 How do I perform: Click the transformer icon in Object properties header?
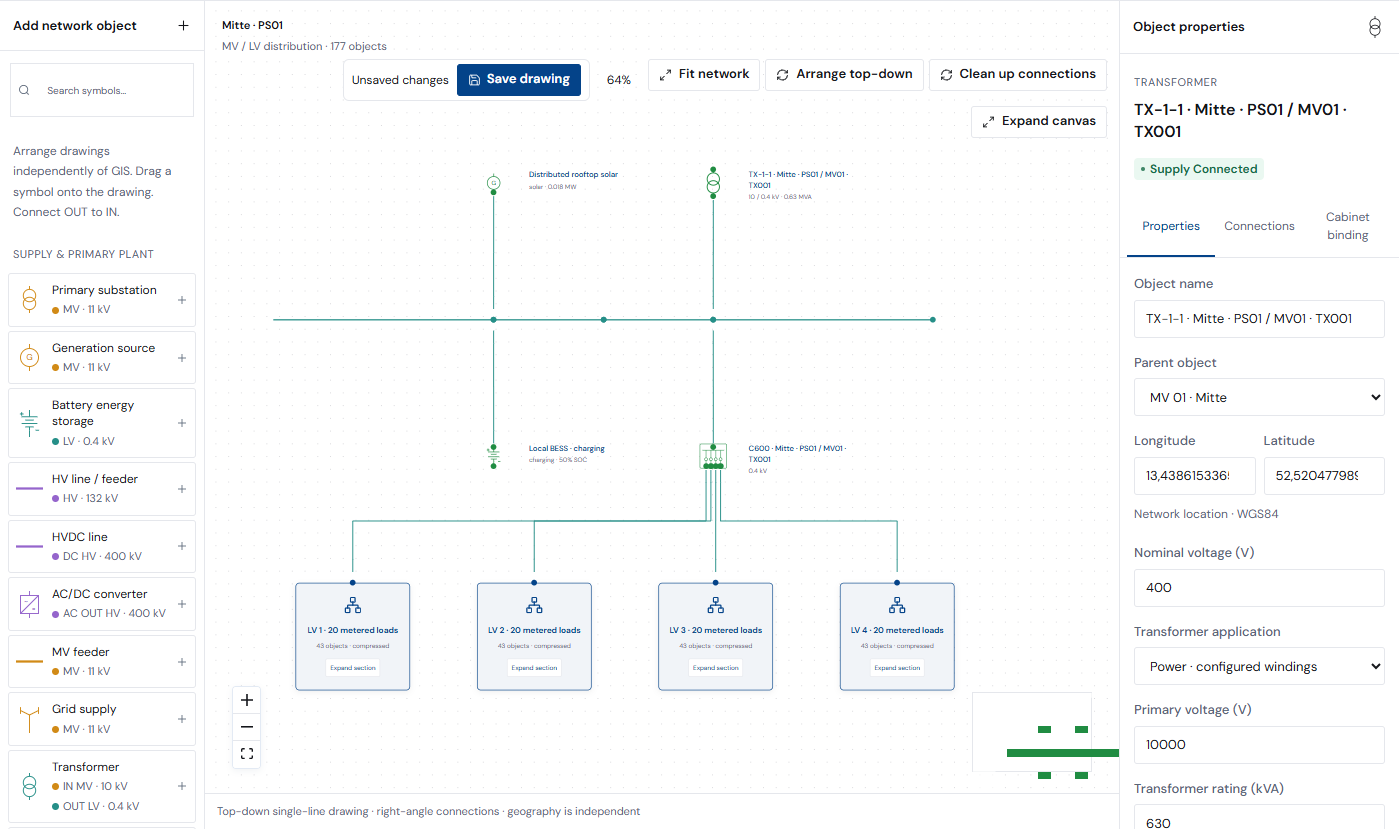point(1374,27)
